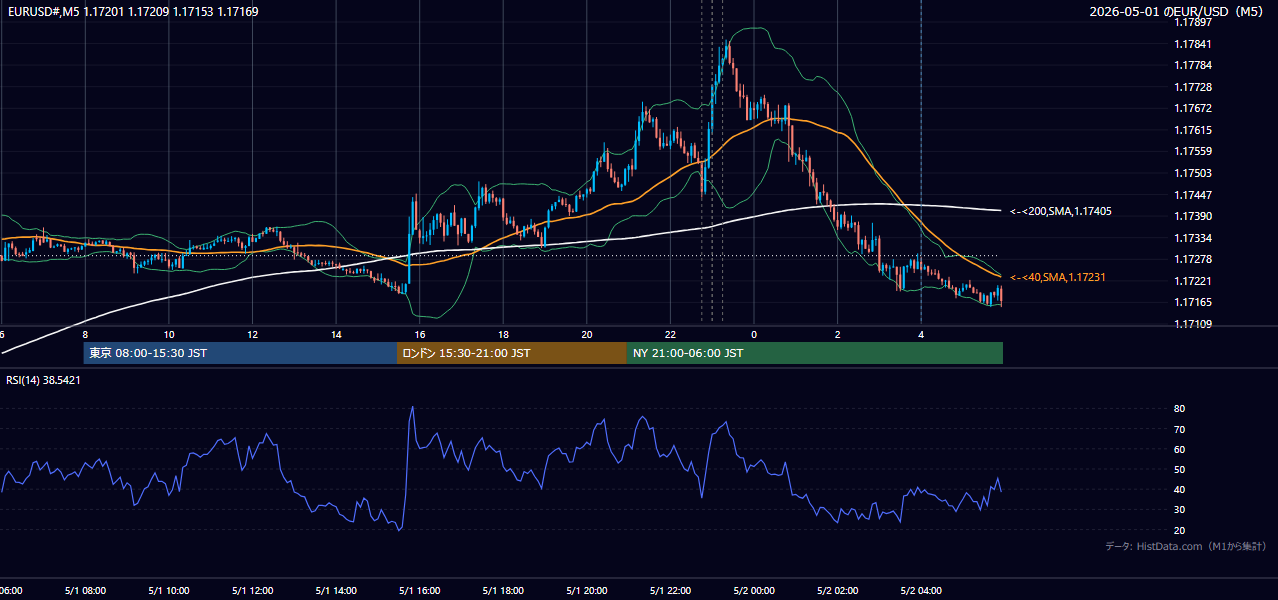The image size is (1278, 600).
Task: Select the ロンドン 15:30-21:00 JST session bar
Action: 512,353
